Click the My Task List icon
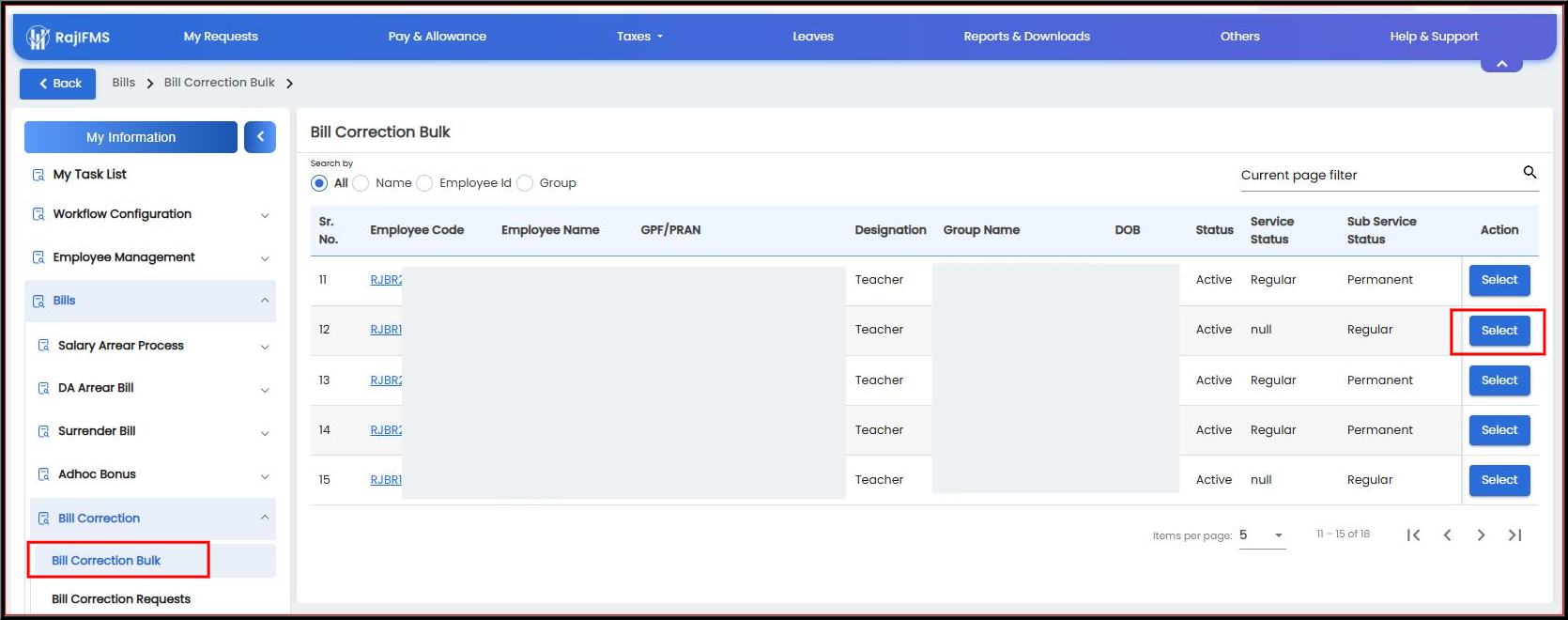This screenshot has width=1568, height=620. 38,175
